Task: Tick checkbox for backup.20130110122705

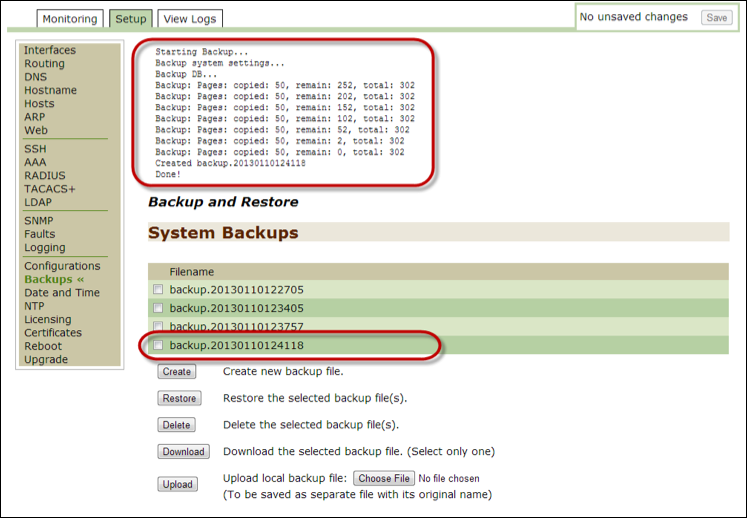Action: click(x=158, y=290)
